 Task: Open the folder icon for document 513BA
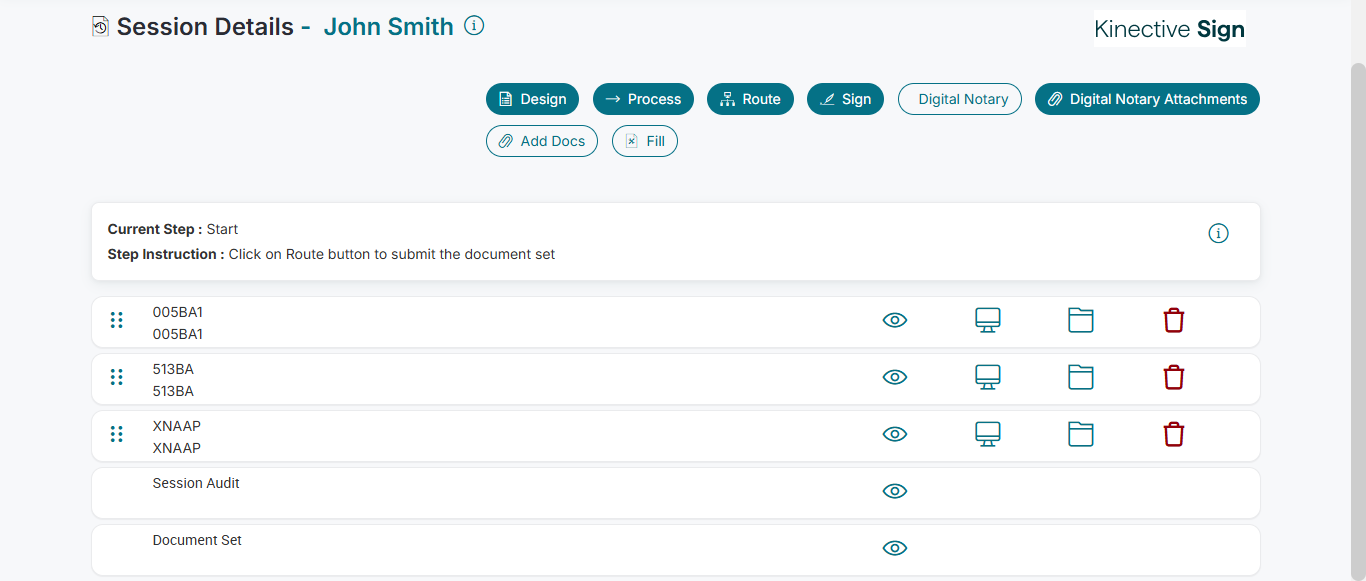pyautogui.click(x=1081, y=378)
